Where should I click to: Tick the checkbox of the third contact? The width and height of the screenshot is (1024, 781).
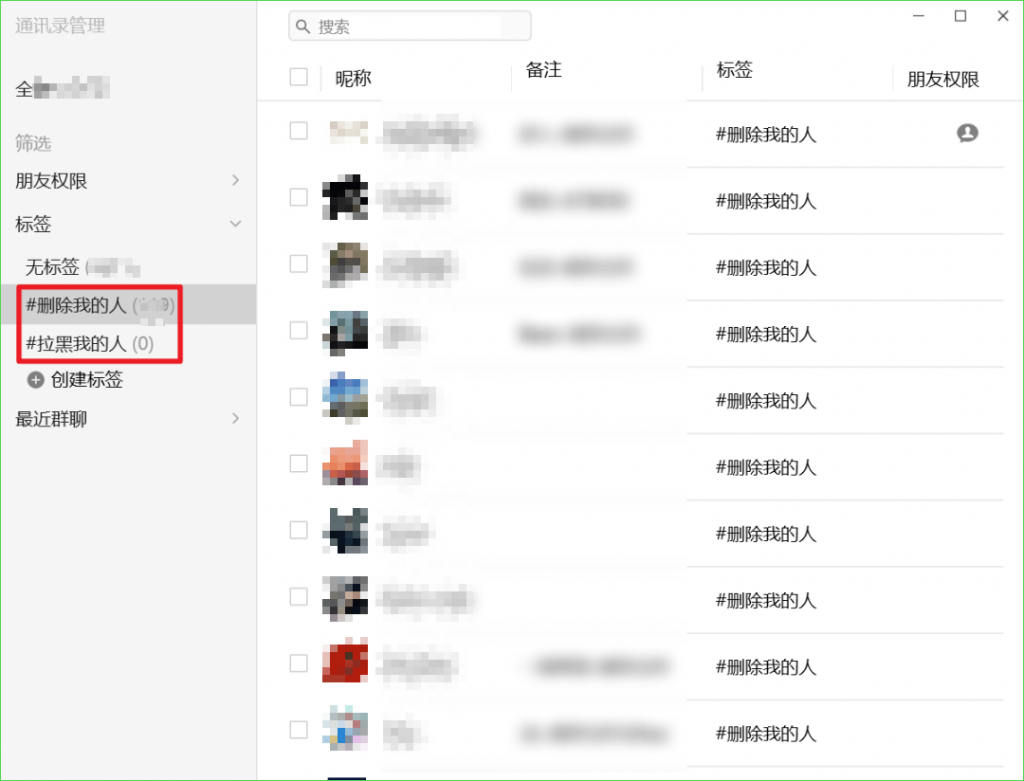298,263
